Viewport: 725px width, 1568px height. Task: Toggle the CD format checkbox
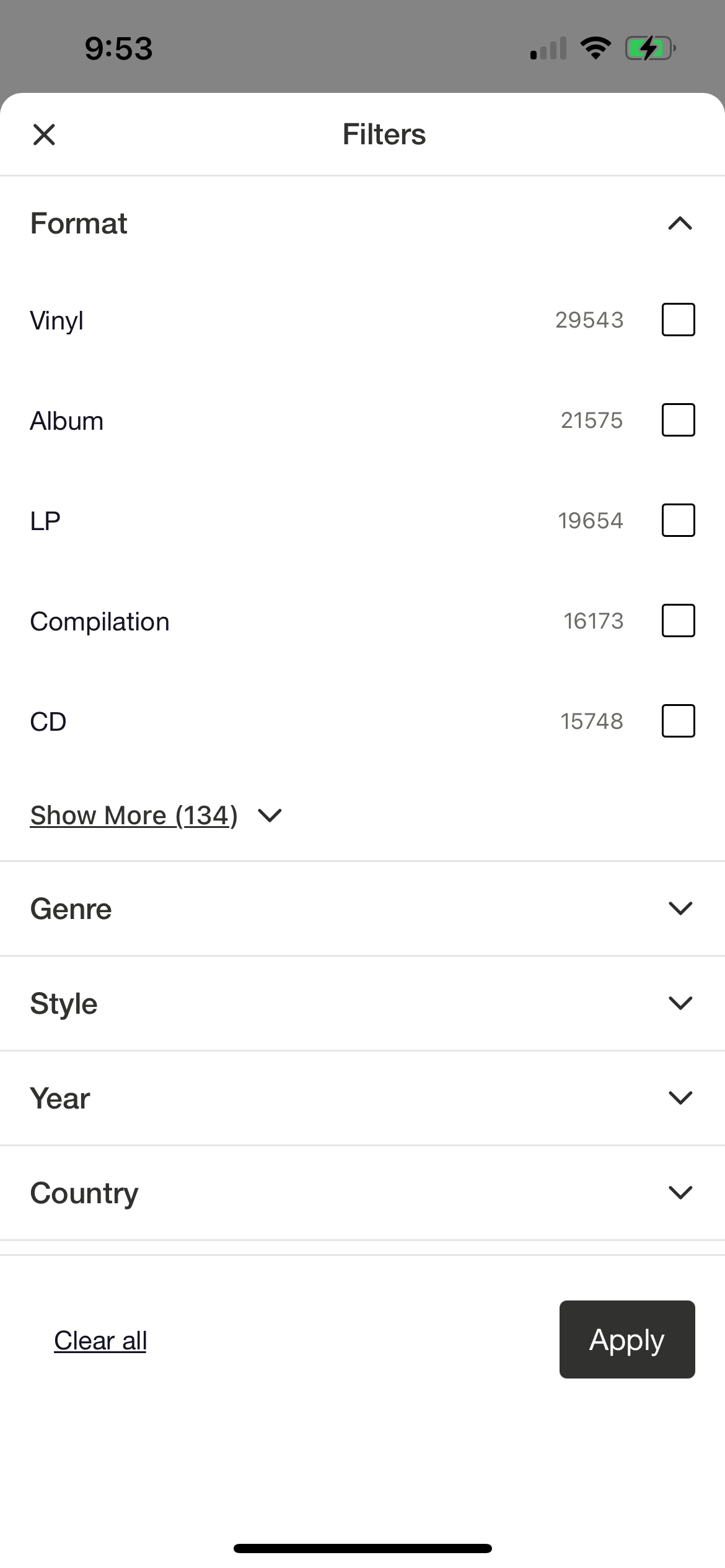(x=678, y=721)
